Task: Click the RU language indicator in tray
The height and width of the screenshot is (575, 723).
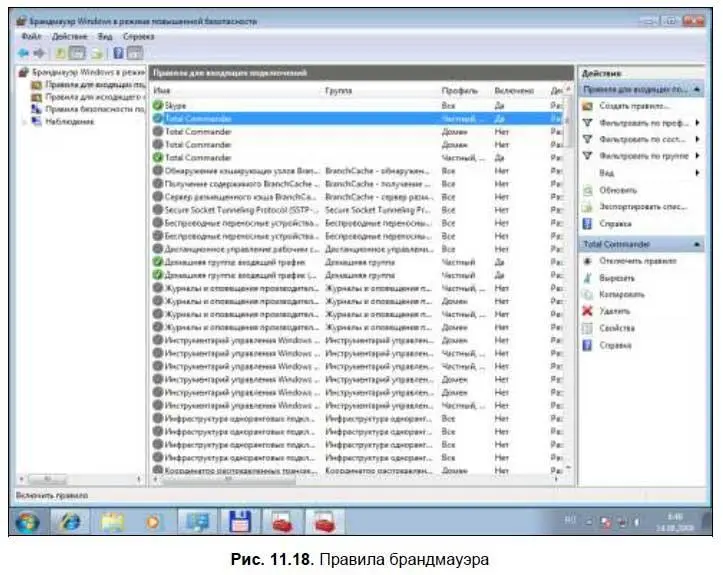Action: [570, 520]
